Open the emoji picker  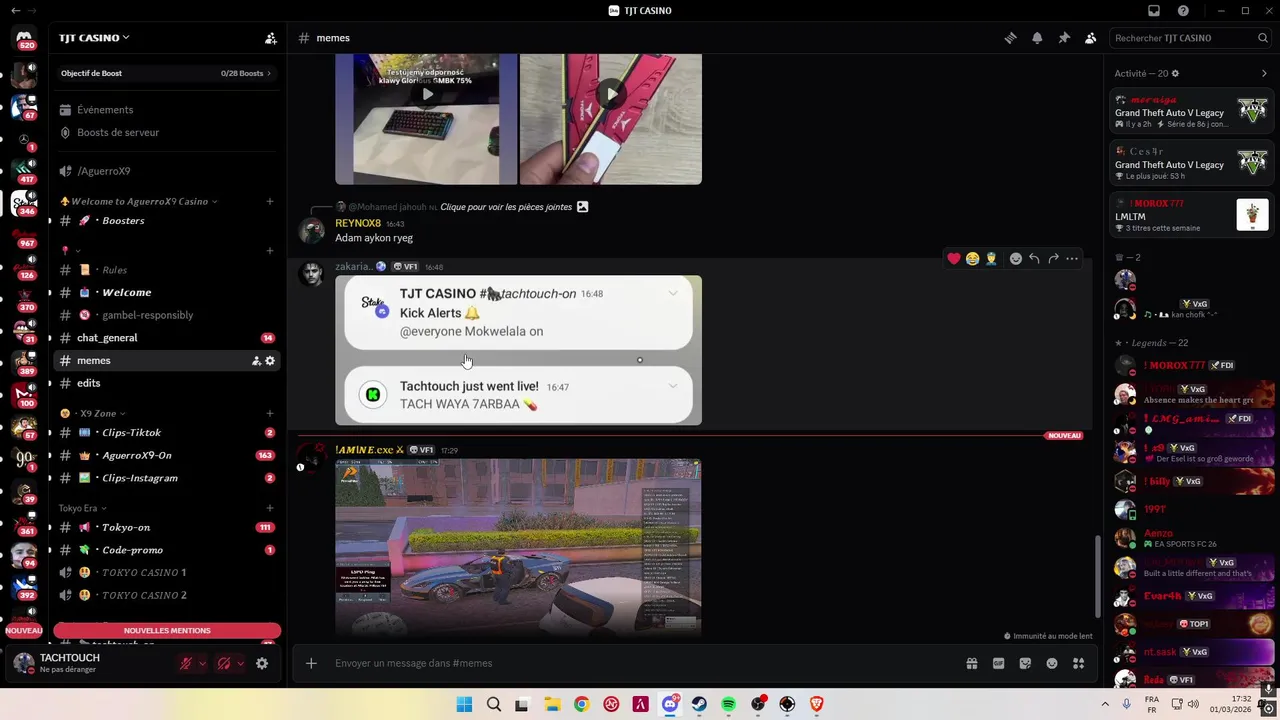1052,663
